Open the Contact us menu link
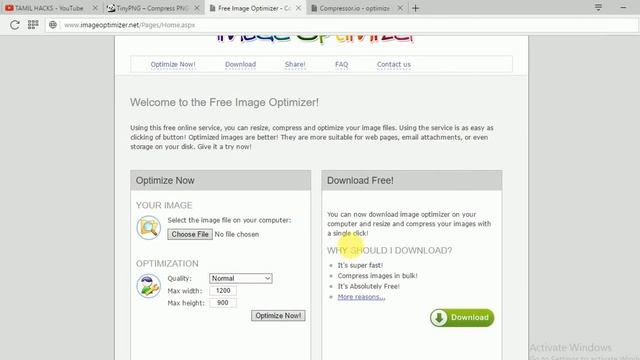640x360 pixels. 394,64
